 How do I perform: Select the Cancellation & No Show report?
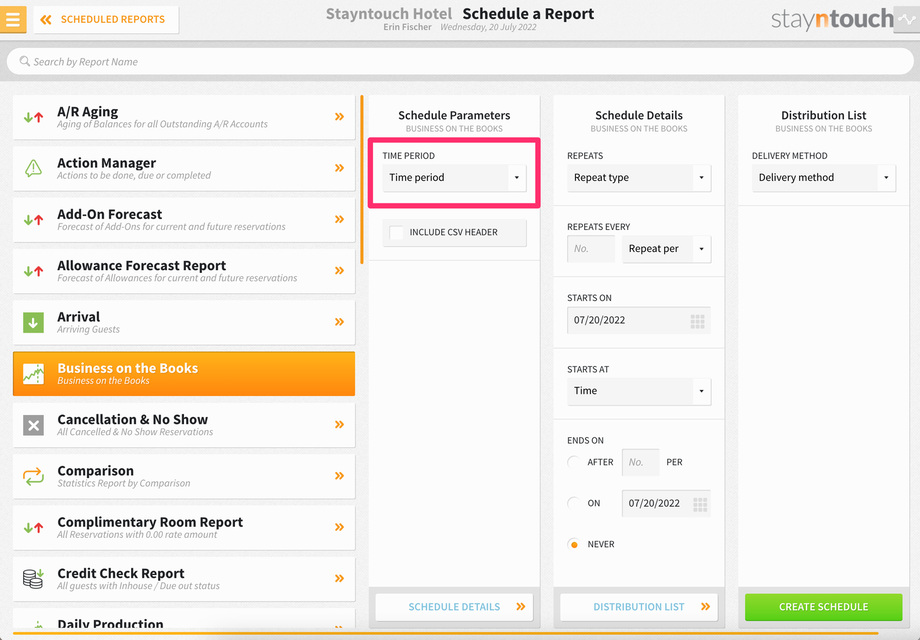click(x=184, y=425)
